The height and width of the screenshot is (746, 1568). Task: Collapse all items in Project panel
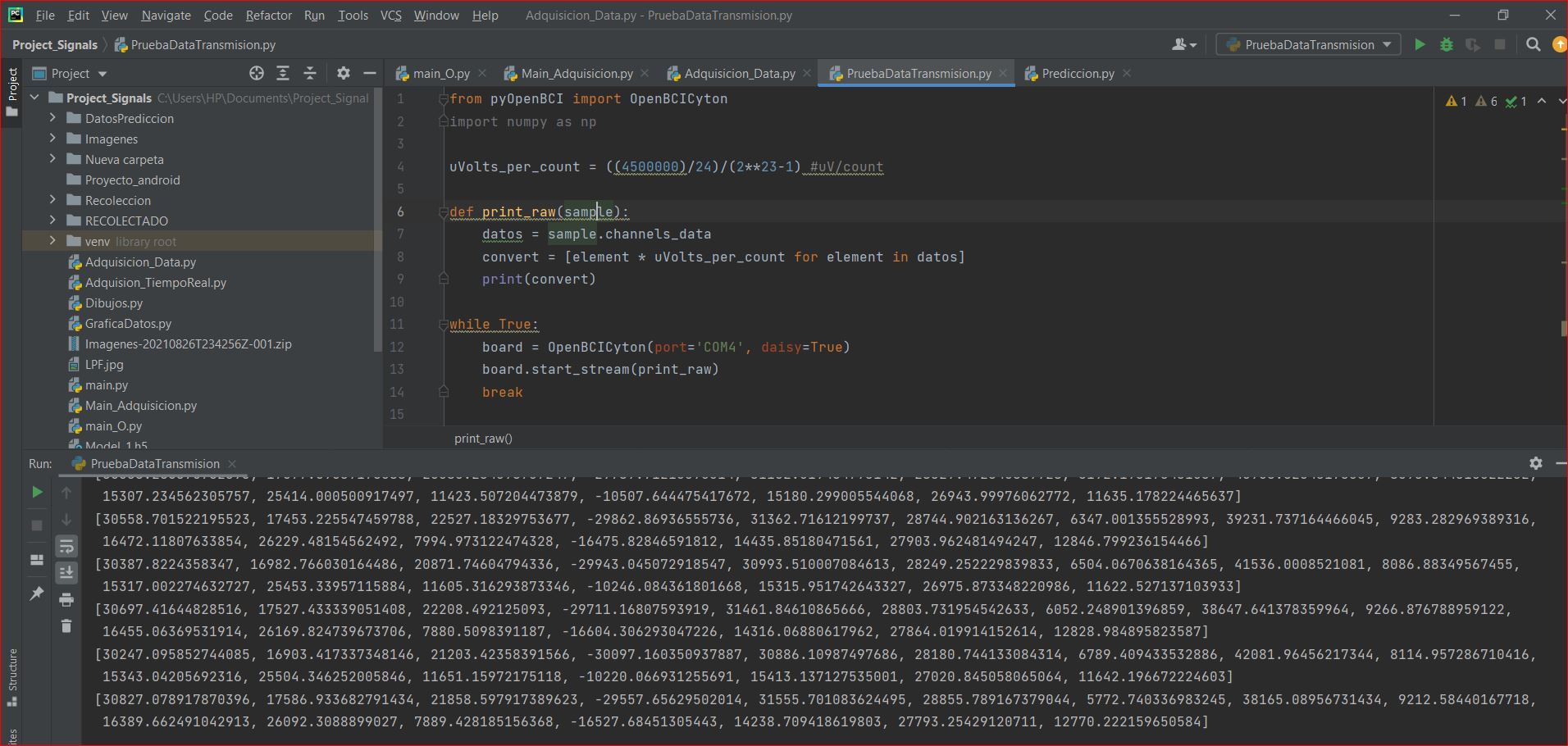[310, 74]
